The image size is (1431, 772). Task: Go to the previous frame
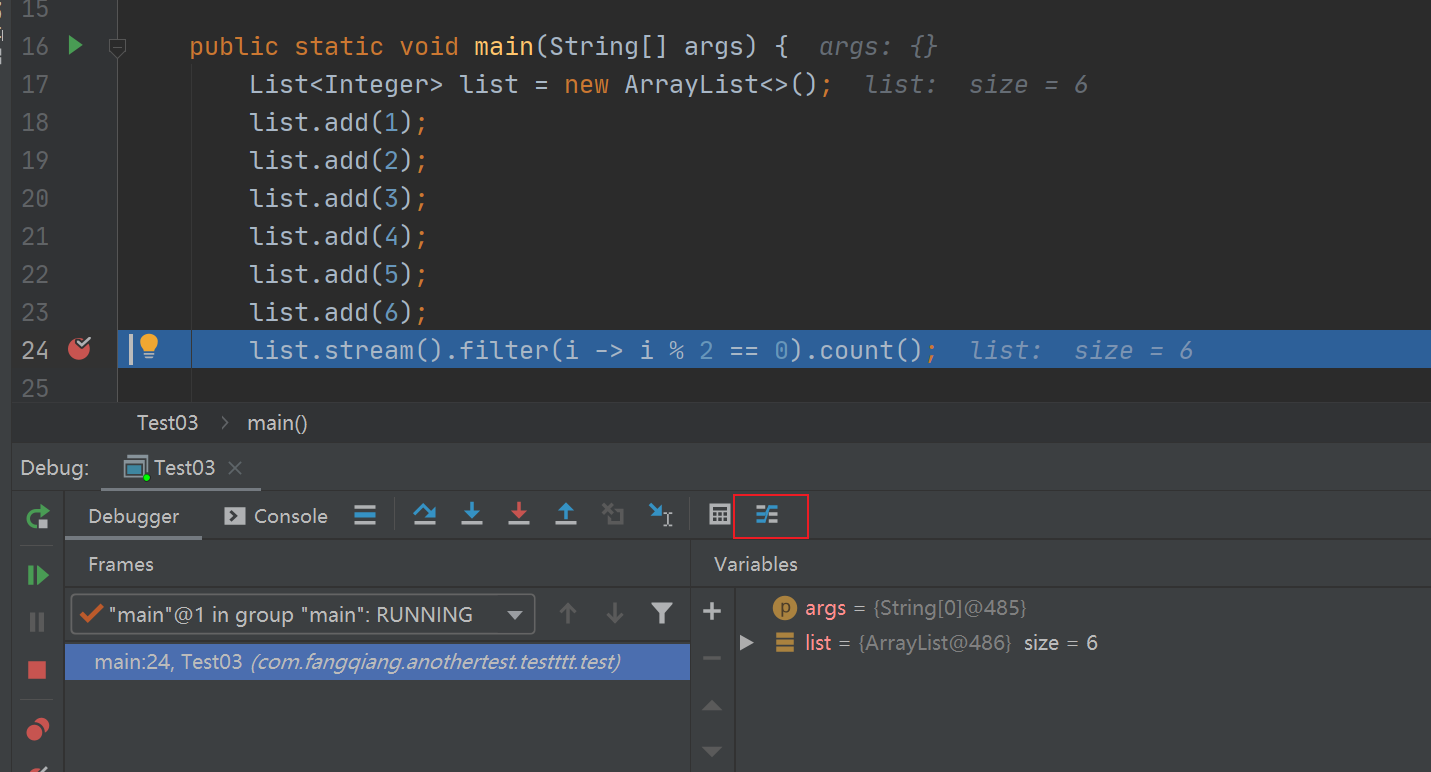(568, 613)
